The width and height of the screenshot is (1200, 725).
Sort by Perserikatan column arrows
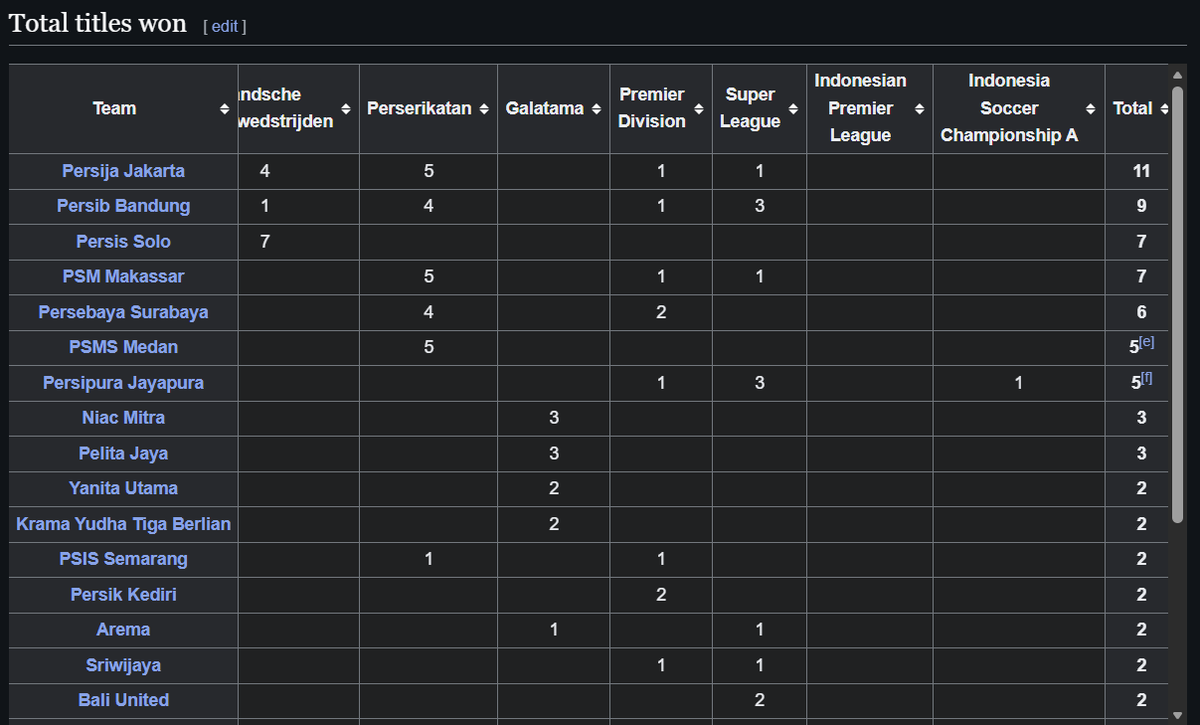484,109
